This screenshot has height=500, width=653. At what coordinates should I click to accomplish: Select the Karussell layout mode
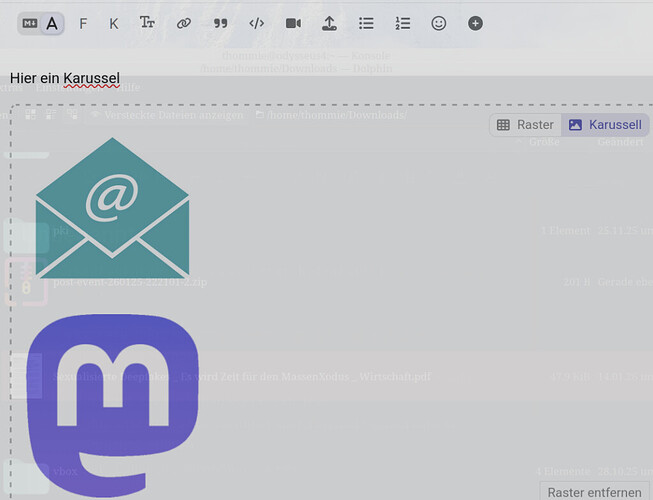click(605, 125)
